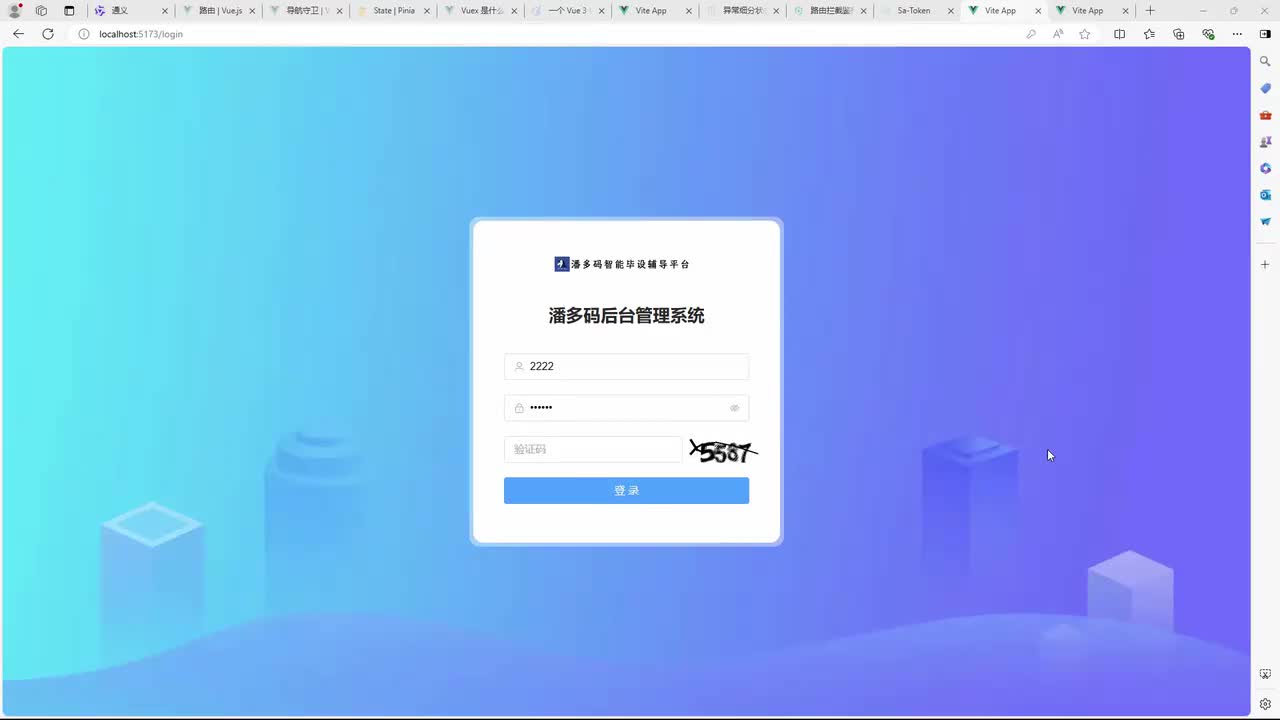Open the password manager key icon
Screen dimensions: 1280x720
pyautogui.click(x=1031, y=34)
